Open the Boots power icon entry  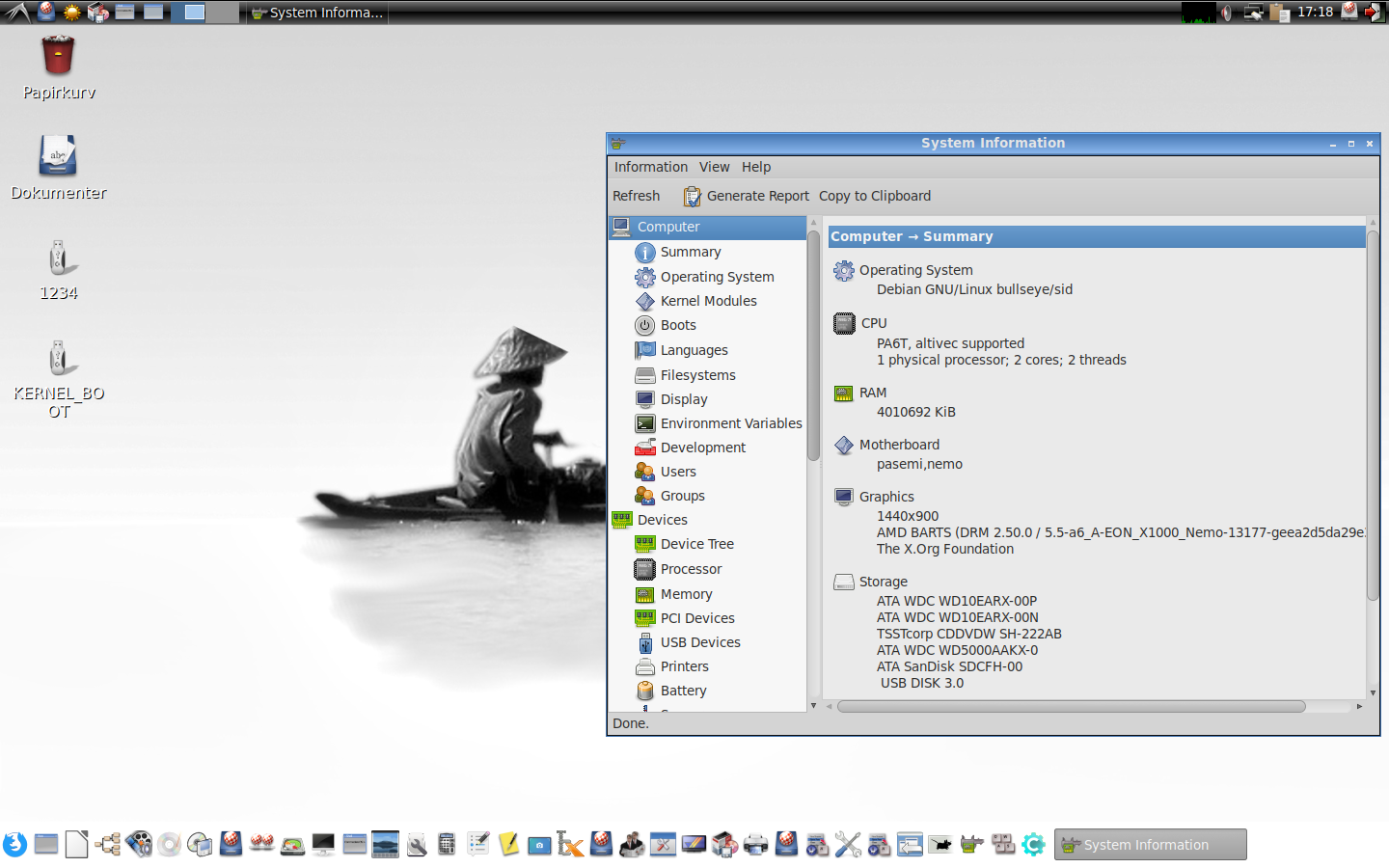click(x=645, y=326)
